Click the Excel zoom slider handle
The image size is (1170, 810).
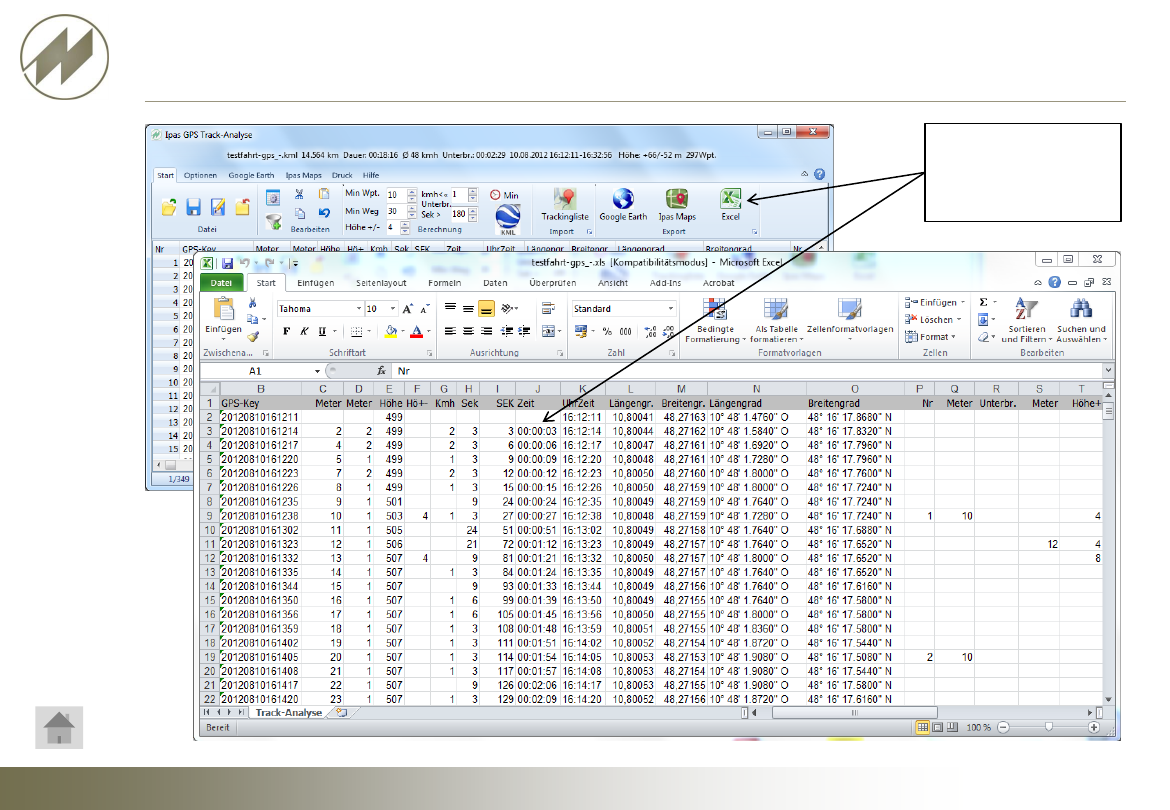pyautogui.click(x=1048, y=727)
